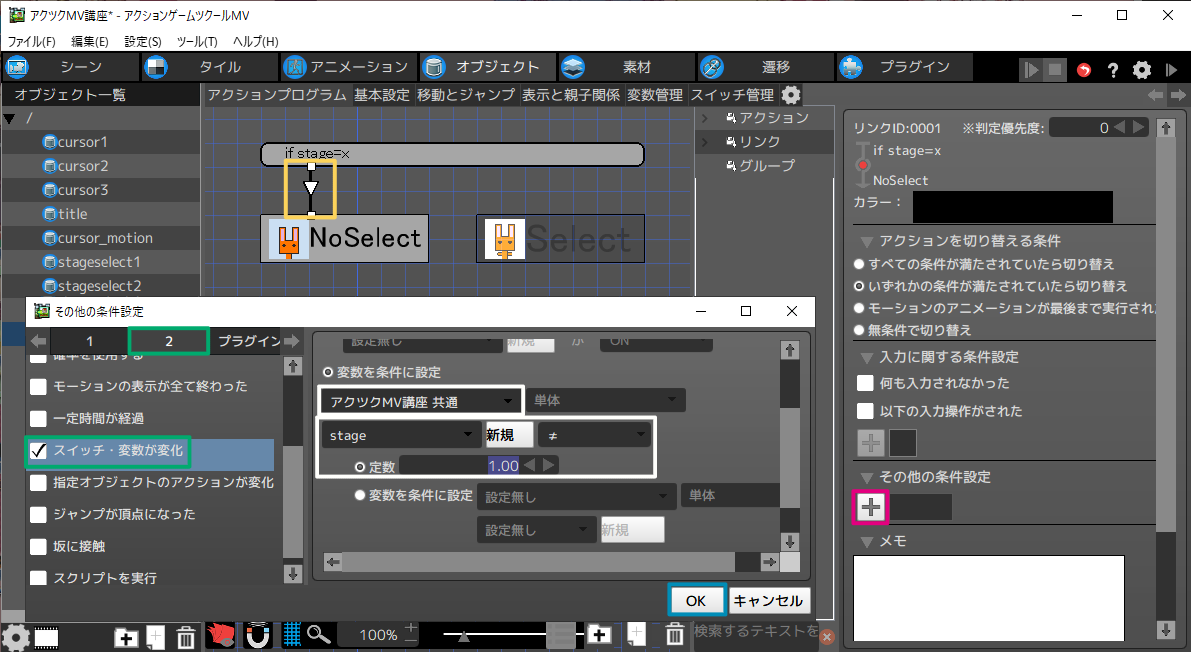Open the stage variable dropdown
Image resolution: width=1191 pixels, height=652 pixels.
tap(400, 436)
